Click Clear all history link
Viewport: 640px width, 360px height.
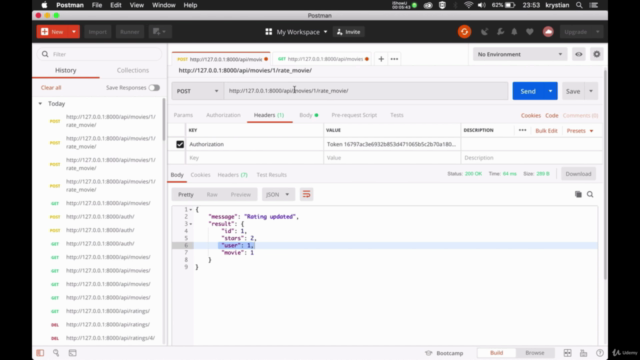[51, 88]
